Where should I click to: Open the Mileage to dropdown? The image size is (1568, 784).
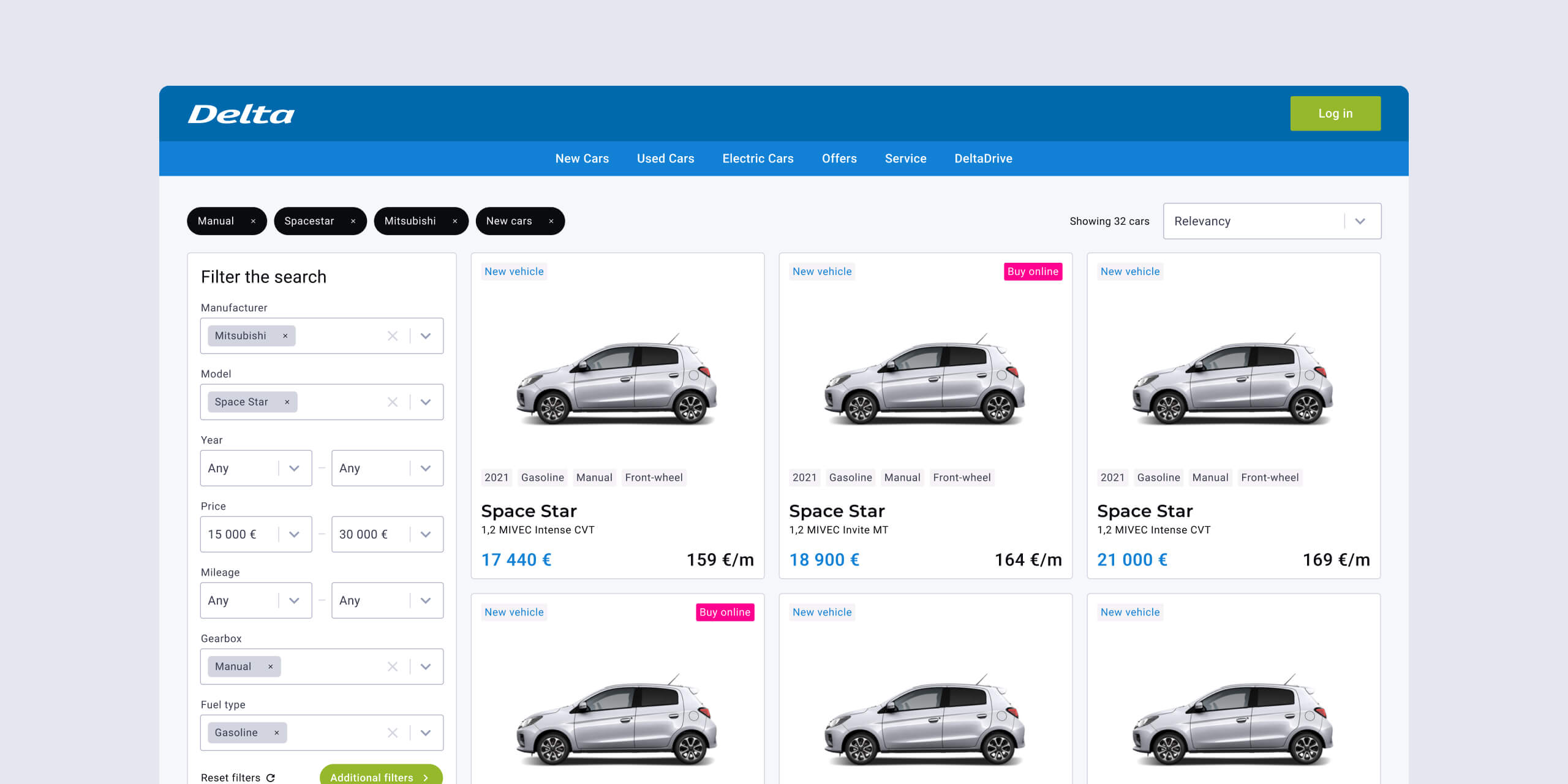pos(387,600)
